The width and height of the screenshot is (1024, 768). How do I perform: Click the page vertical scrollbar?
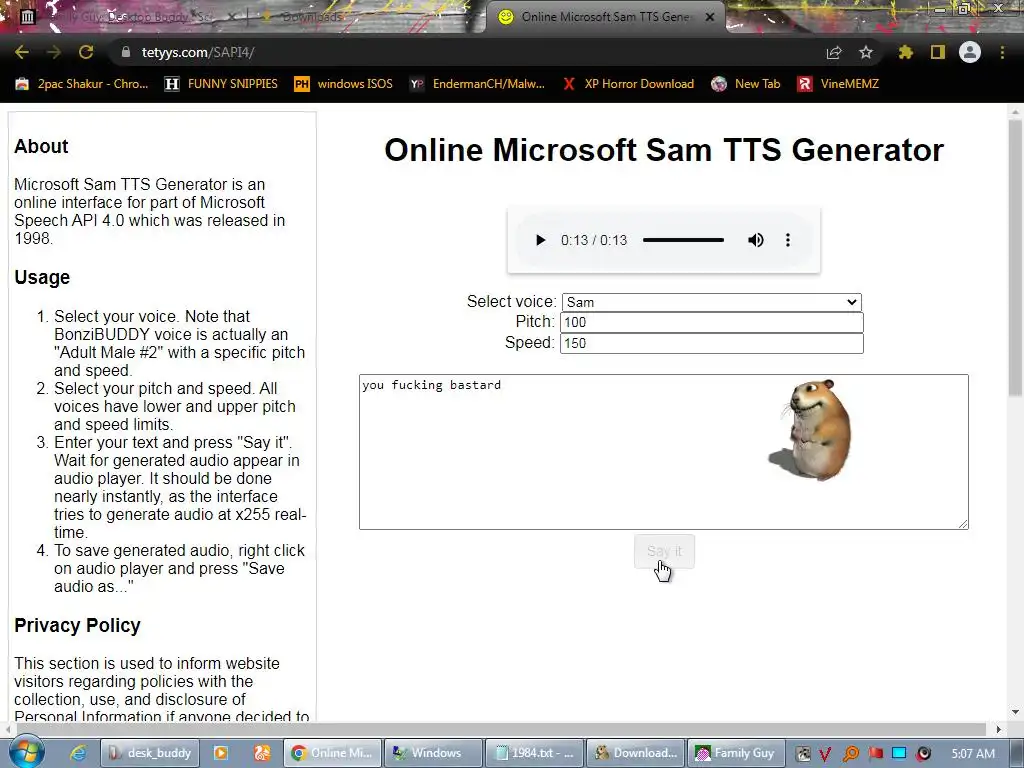[x=1016, y=258]
